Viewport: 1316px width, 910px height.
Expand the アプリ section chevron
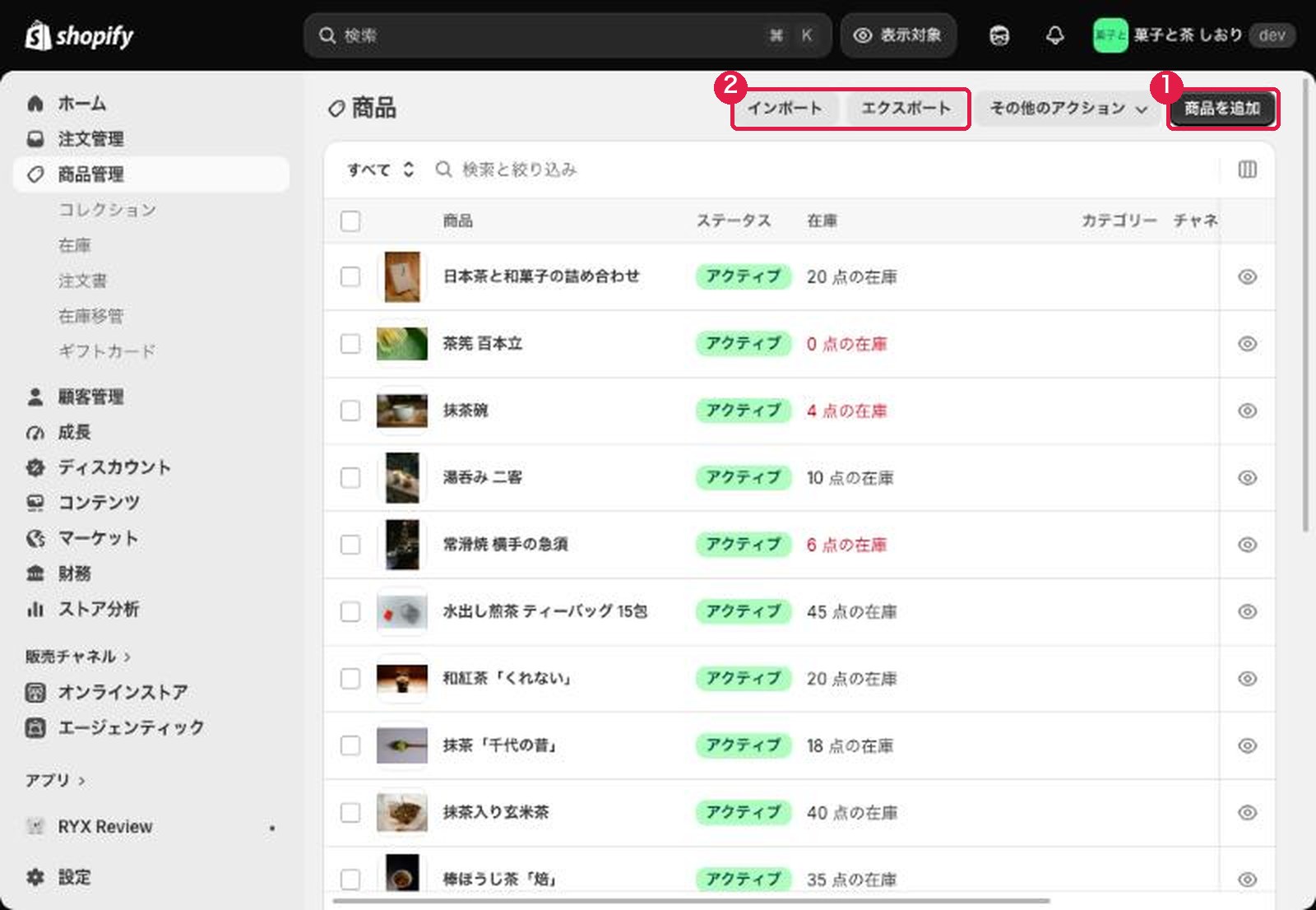tap(81, 781)
